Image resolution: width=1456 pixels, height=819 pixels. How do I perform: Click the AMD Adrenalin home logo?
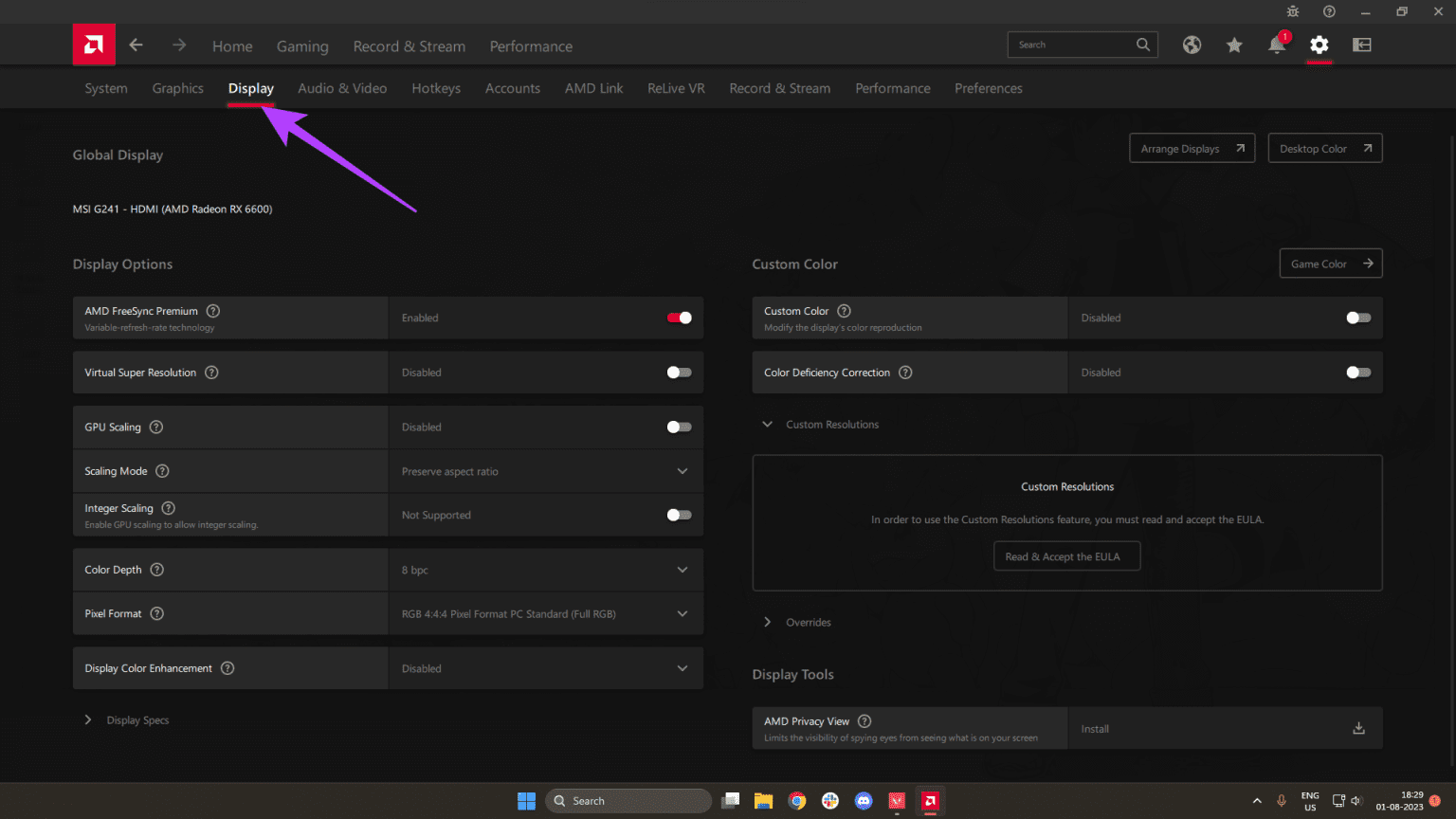(x=94, y=45)
